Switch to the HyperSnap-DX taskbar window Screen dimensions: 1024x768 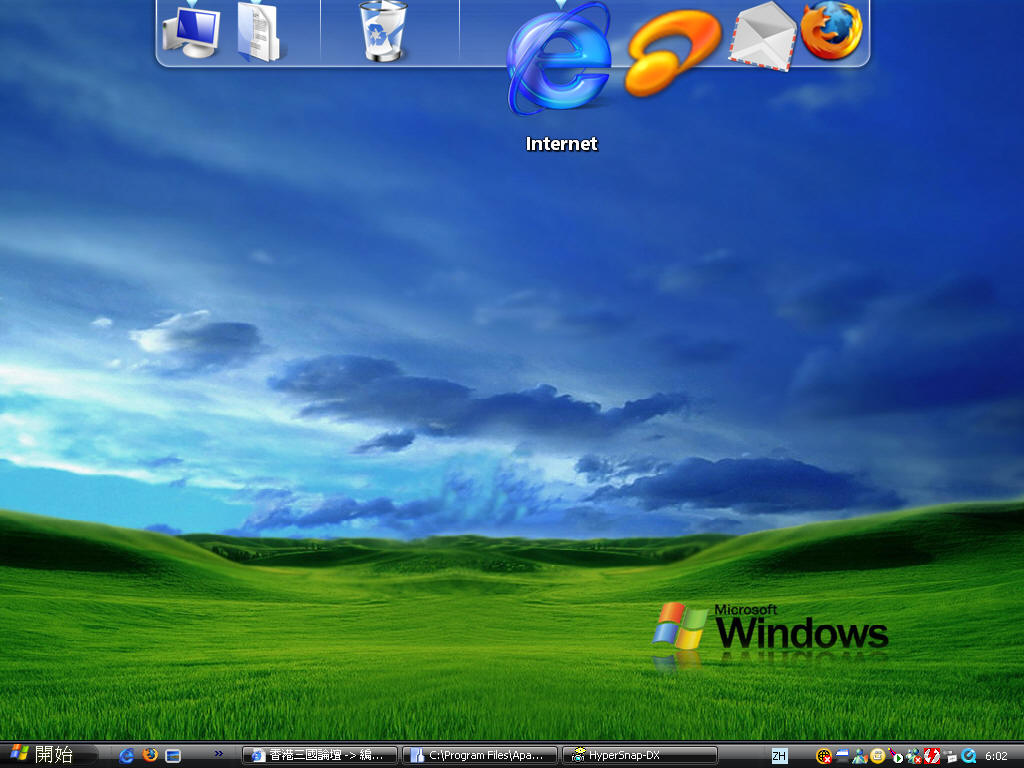640,756
